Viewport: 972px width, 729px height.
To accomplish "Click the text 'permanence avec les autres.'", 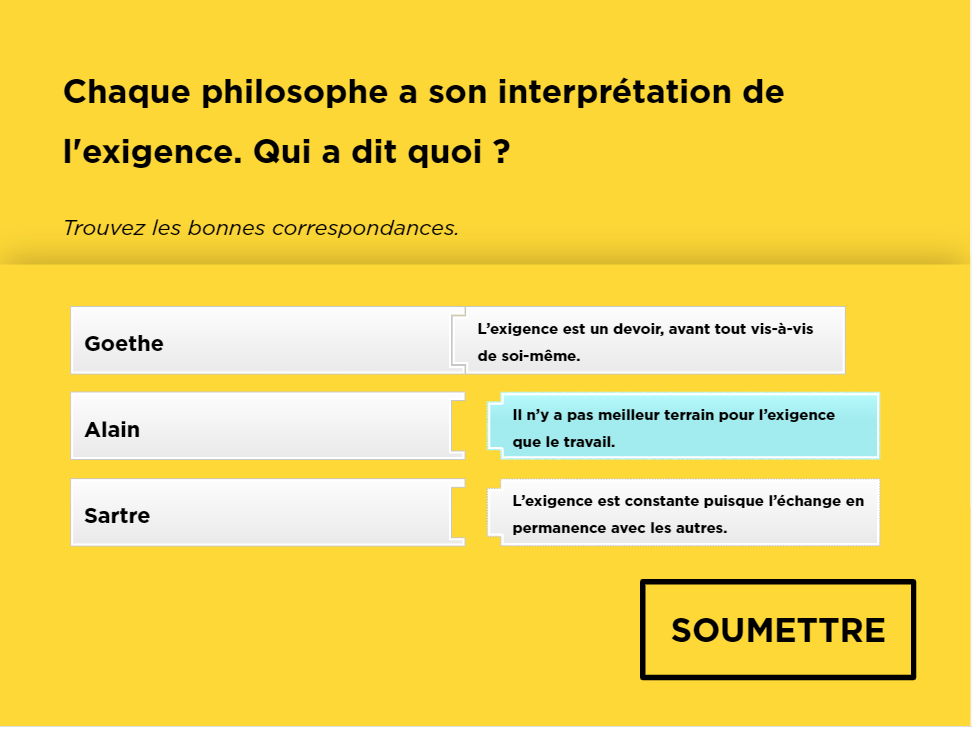I will point(619,527).
